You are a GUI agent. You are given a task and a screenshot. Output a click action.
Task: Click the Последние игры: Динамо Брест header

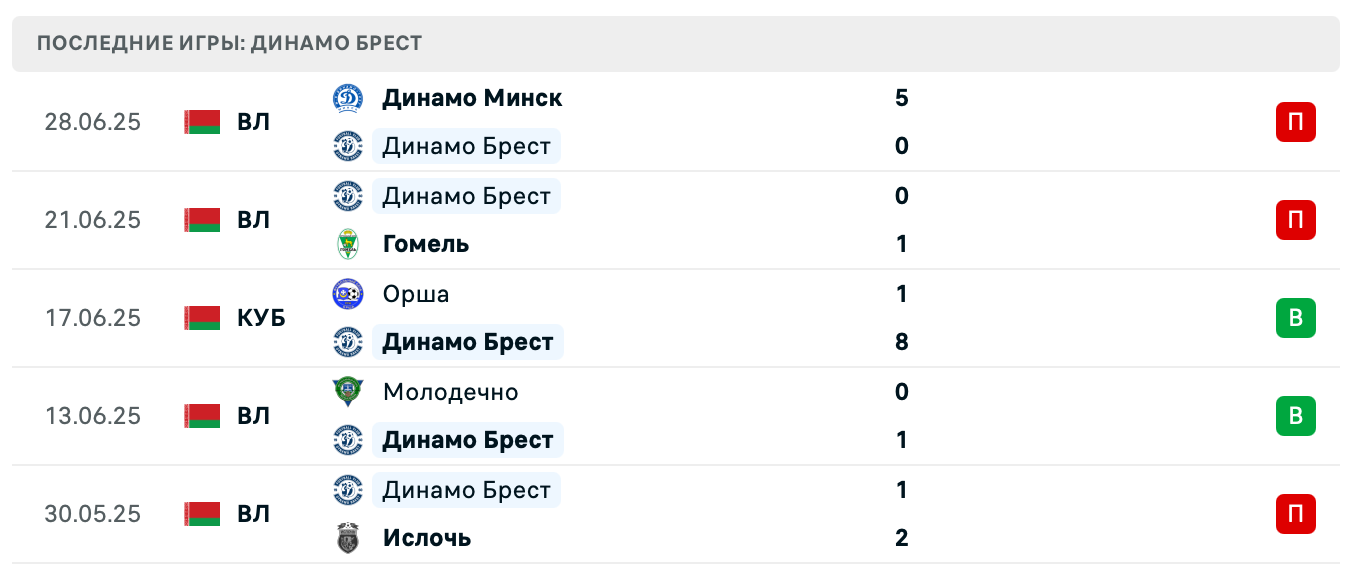(x=229, y=43)
